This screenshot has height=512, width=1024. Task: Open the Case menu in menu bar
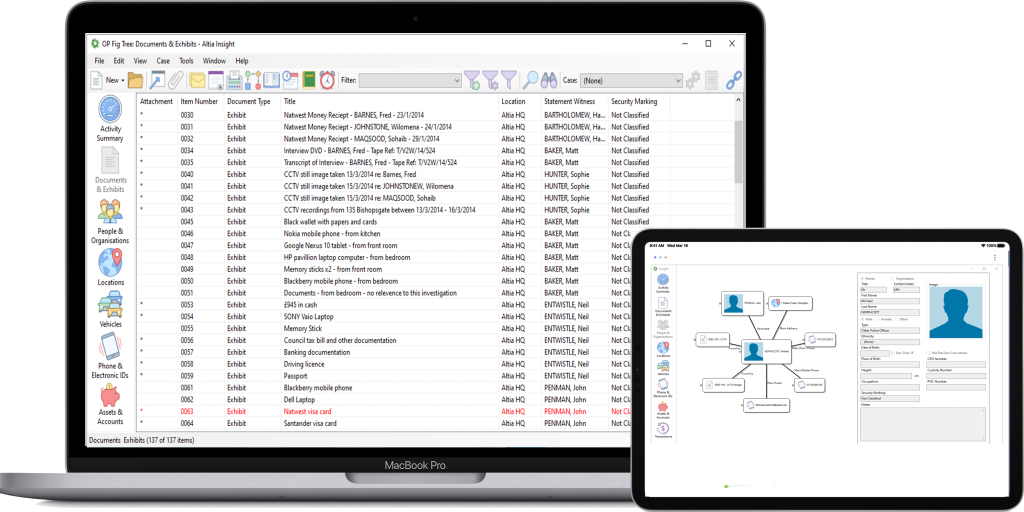163,61
